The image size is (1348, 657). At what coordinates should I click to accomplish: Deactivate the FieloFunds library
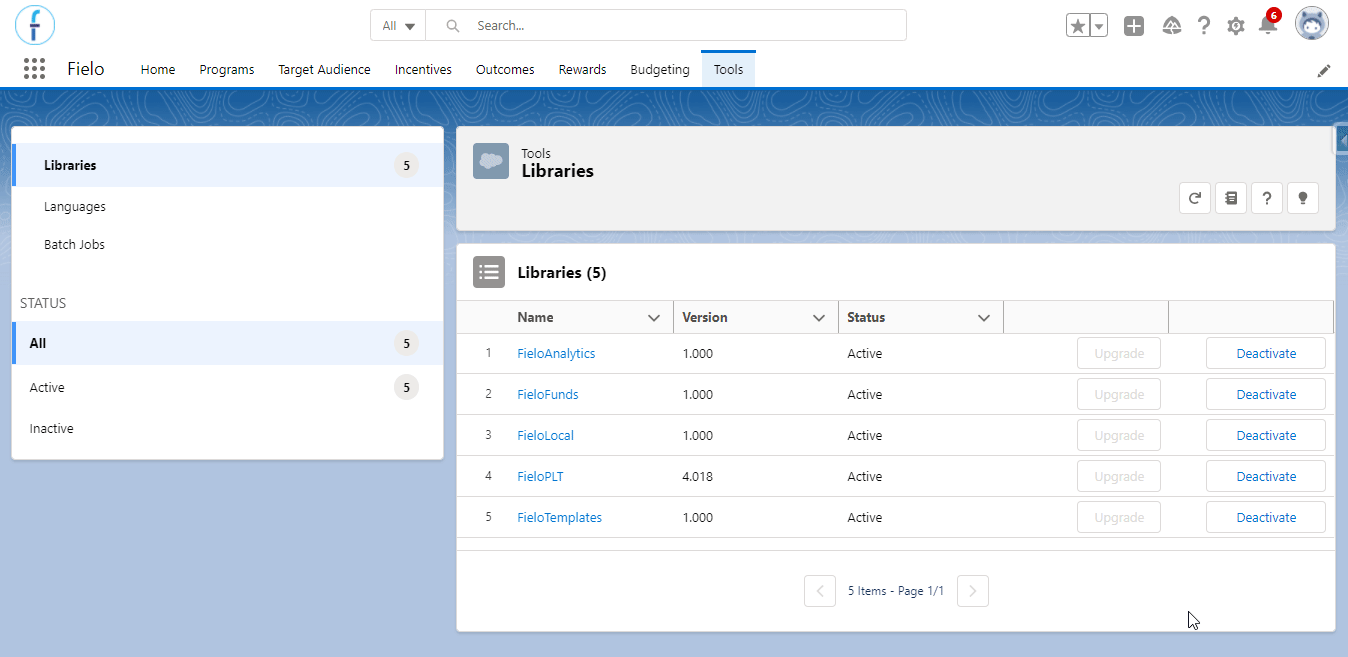(x=1266, y=394)
